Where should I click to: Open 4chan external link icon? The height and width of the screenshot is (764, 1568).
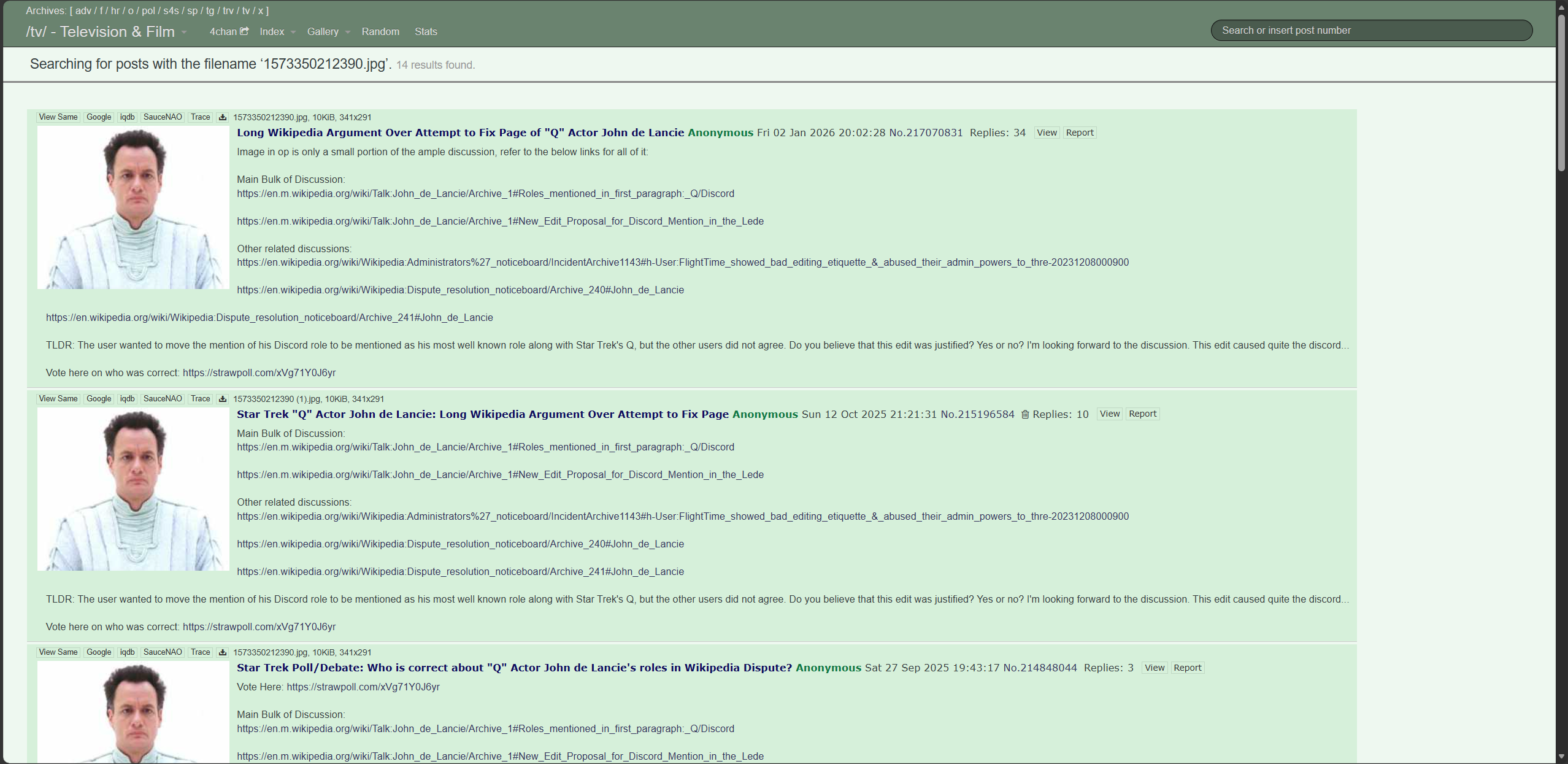click(x=244, y=31)
